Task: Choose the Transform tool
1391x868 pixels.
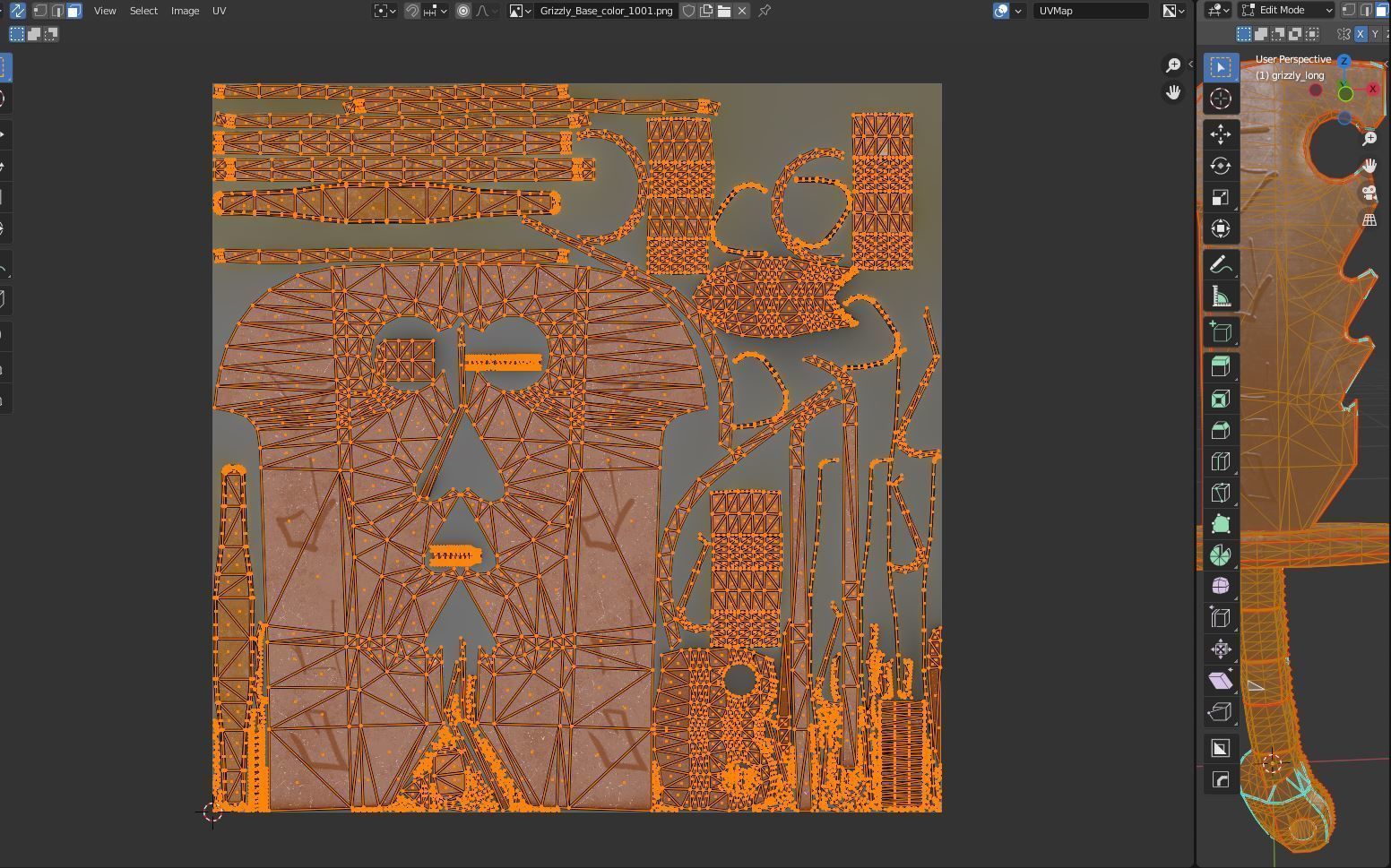Action: (1221, 228)
